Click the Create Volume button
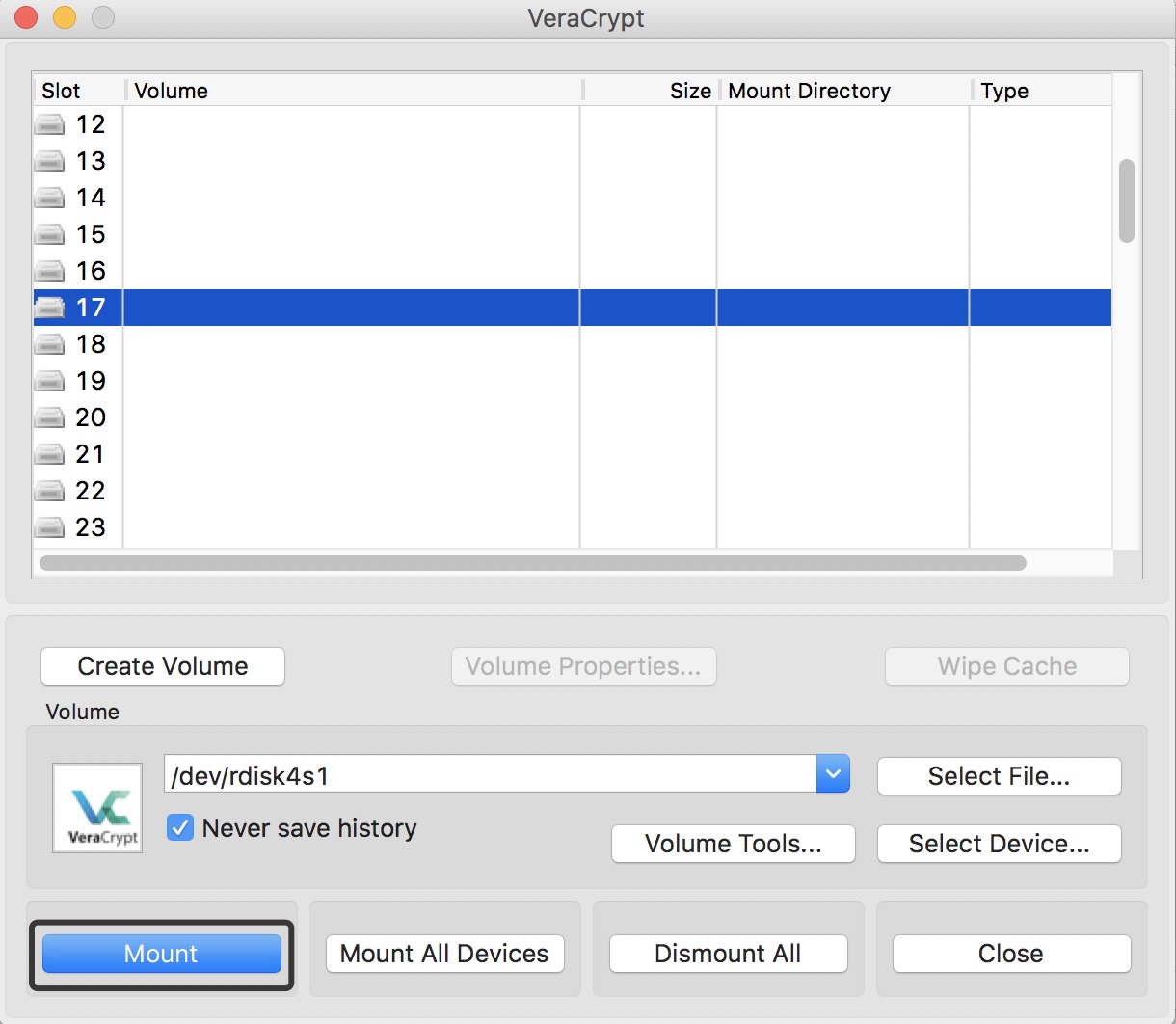1176x1024 pixels. coord(163,666)
